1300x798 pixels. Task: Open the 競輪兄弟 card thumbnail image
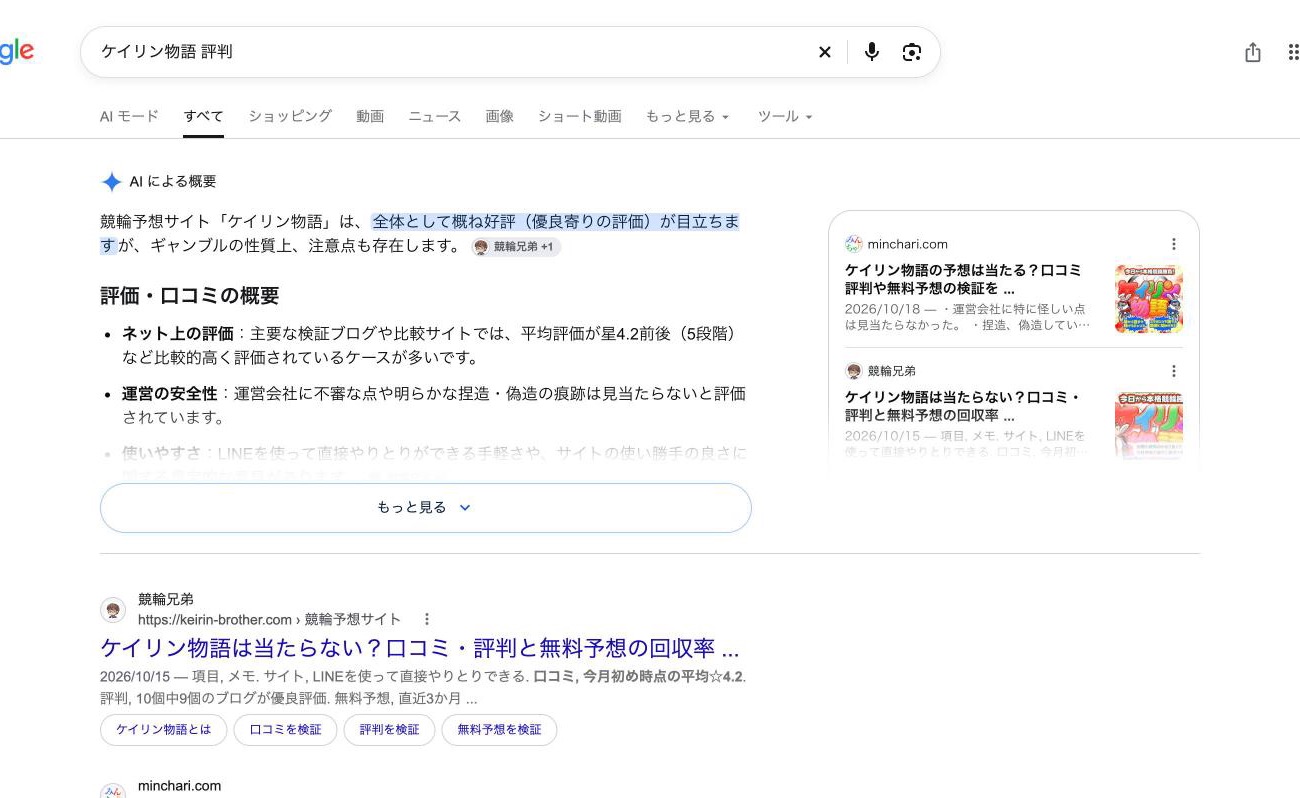tap(1149, 425)
